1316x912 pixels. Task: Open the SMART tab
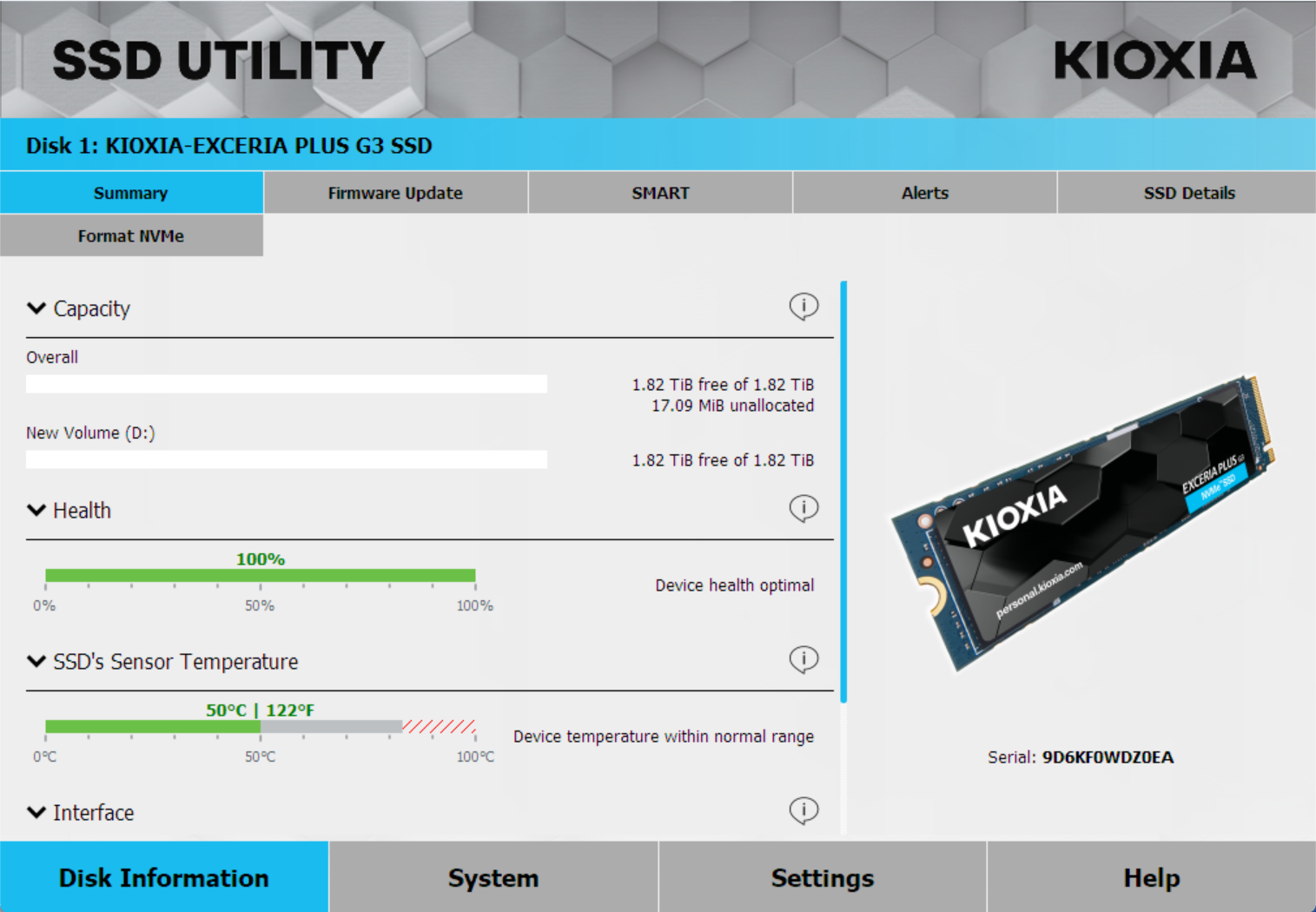pyautogui.click(x=660, y=193)
